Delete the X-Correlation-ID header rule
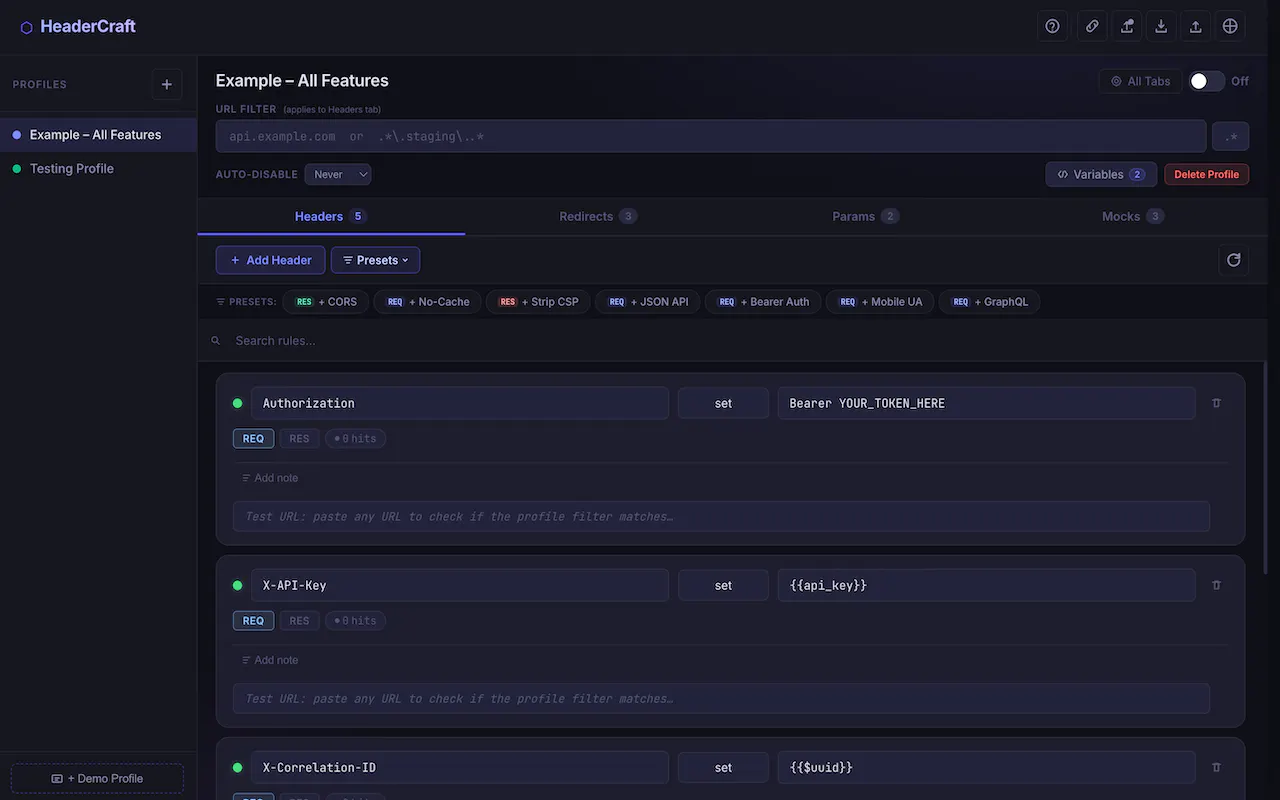The height and width of the screenshot is (800, 1280). tap(1216, 767)
